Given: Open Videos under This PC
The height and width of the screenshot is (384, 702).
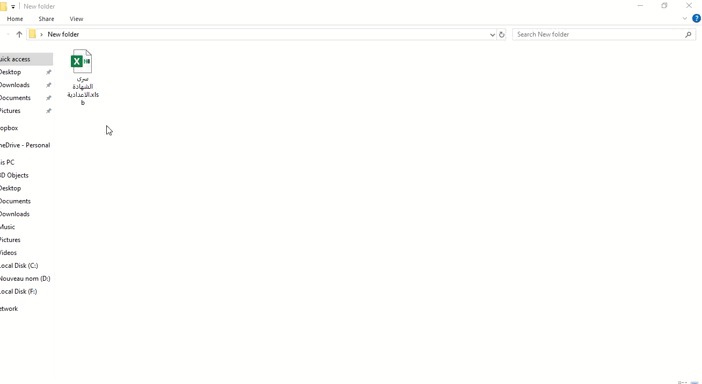Looking at the screenshot, I should (x=9, y=253).
